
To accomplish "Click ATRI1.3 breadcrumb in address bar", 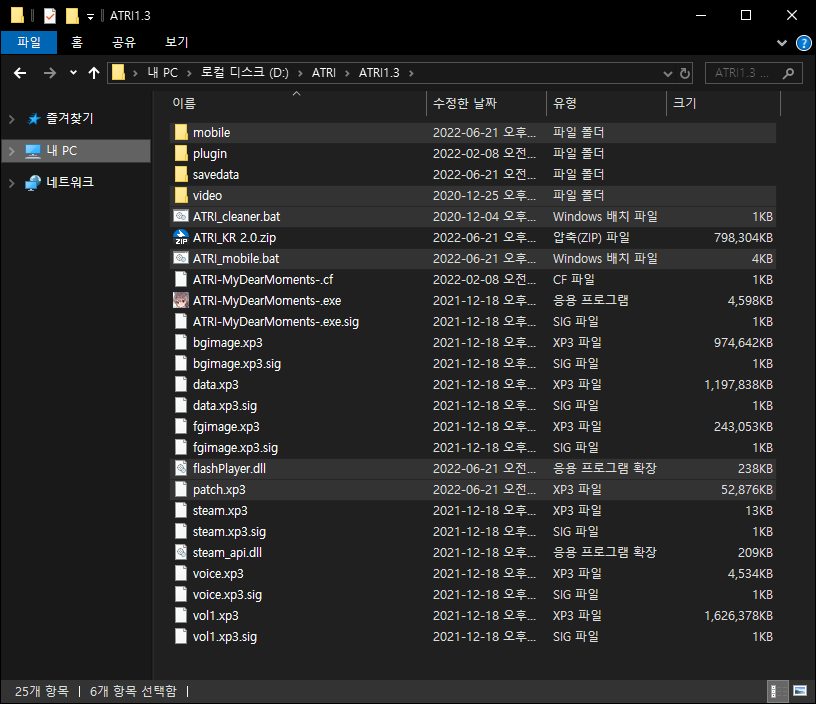I will click(379, 73).
